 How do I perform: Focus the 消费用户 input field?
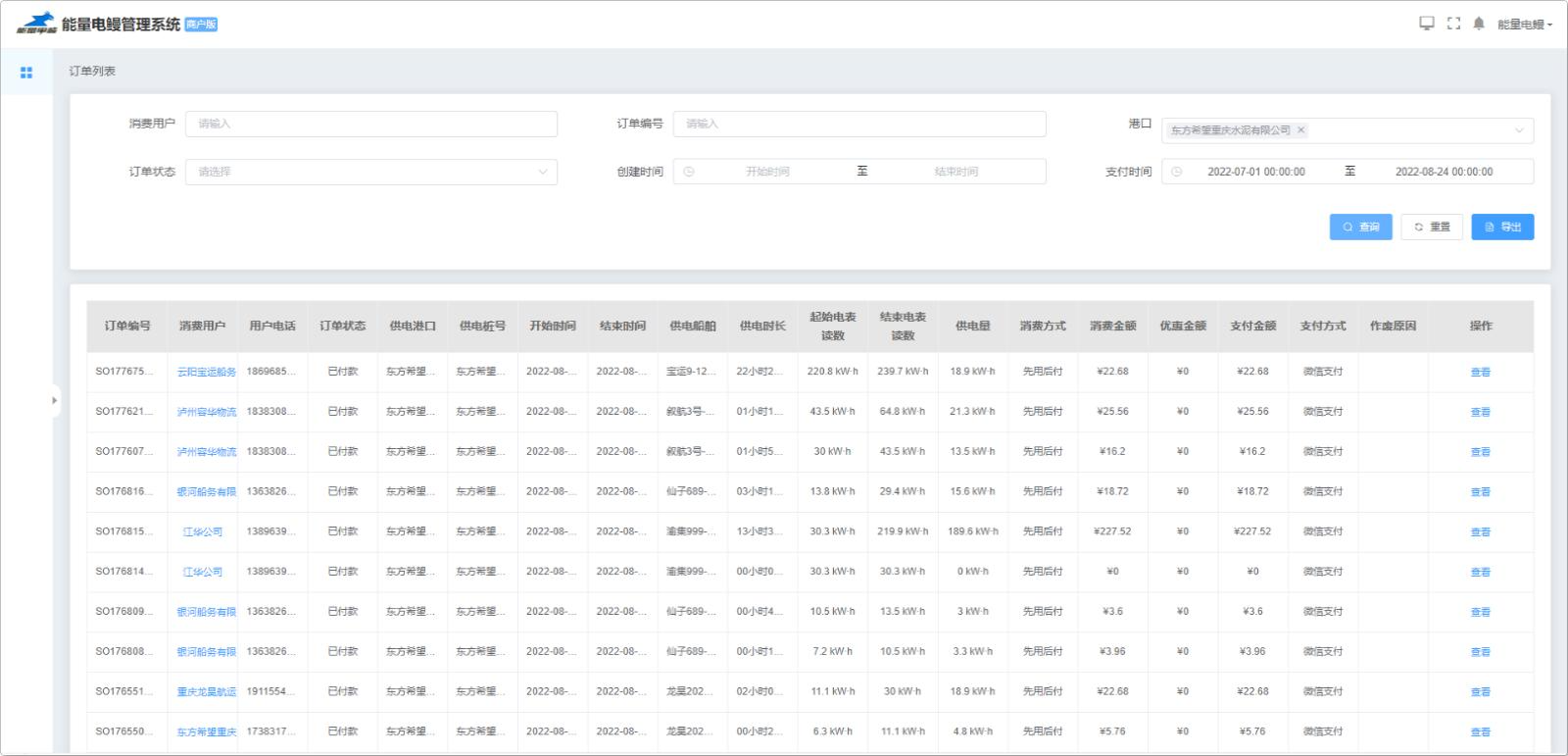371,124
